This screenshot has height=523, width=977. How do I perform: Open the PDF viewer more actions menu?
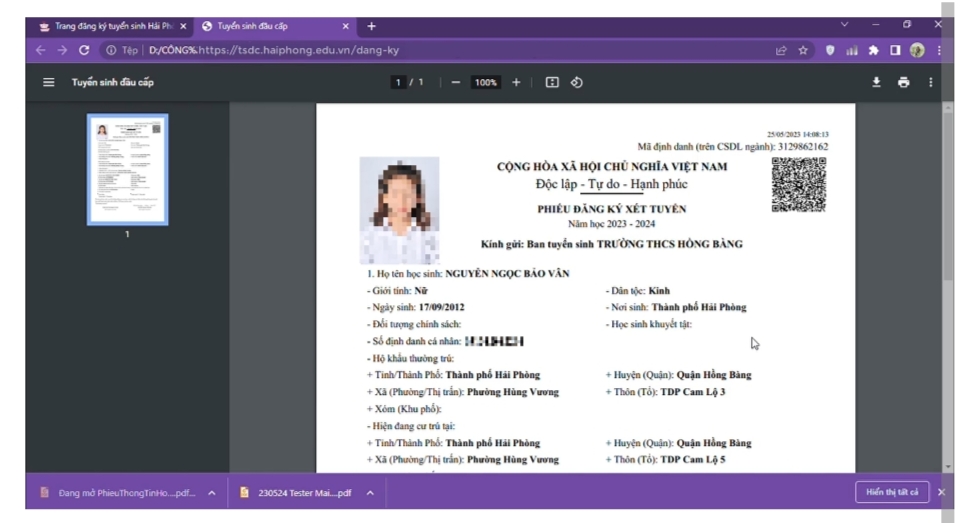pos(930,82)
